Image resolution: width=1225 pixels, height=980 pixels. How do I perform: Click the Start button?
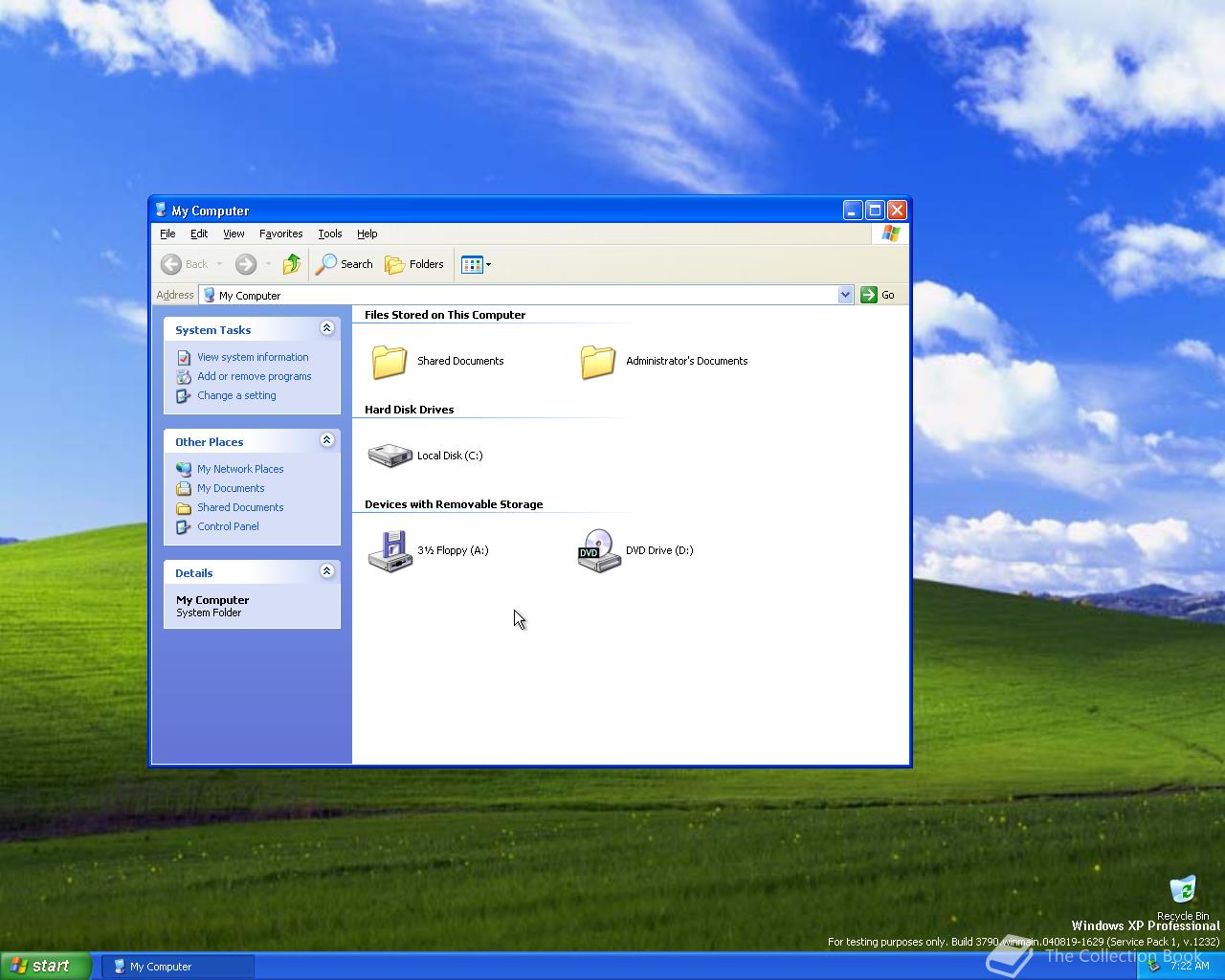click(x=46, y=966)
